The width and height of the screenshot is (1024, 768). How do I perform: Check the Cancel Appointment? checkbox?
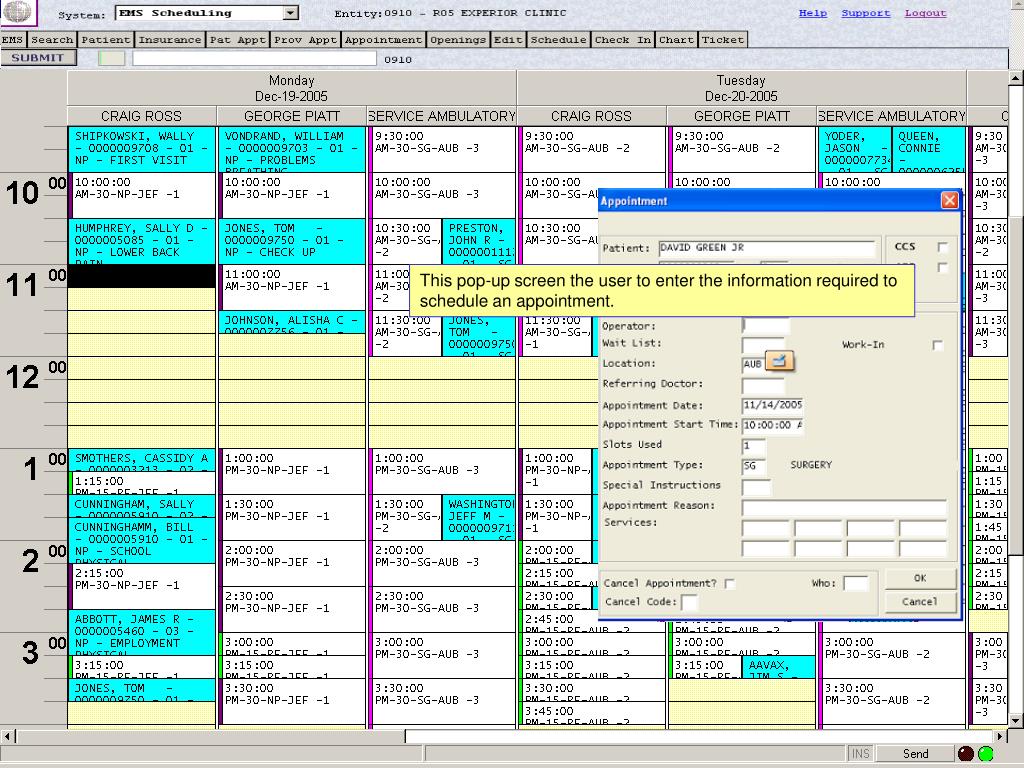click(x=729, y=583)
